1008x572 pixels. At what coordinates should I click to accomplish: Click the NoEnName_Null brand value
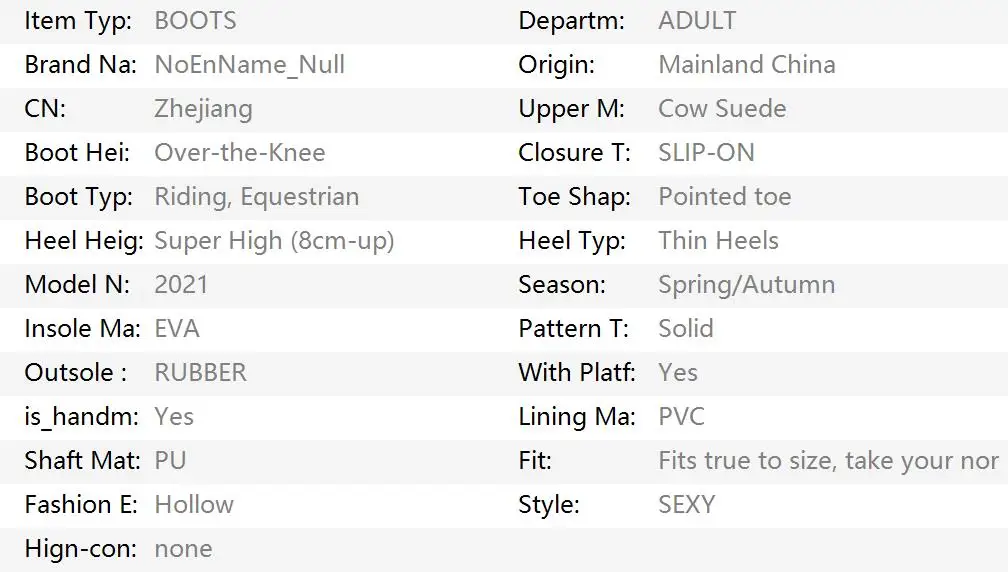(x=249, y=64)
